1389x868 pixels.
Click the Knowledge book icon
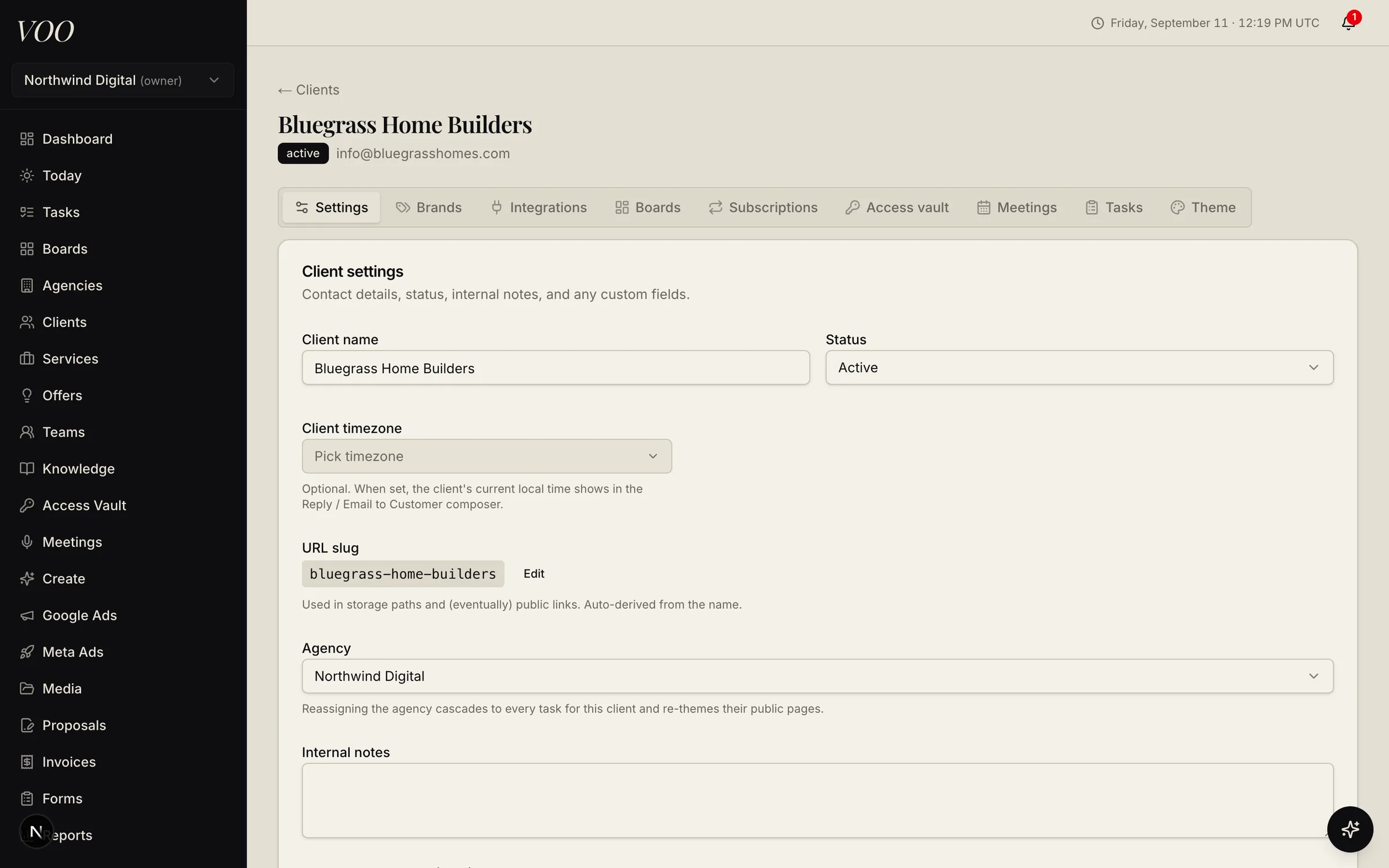[27, 469]
